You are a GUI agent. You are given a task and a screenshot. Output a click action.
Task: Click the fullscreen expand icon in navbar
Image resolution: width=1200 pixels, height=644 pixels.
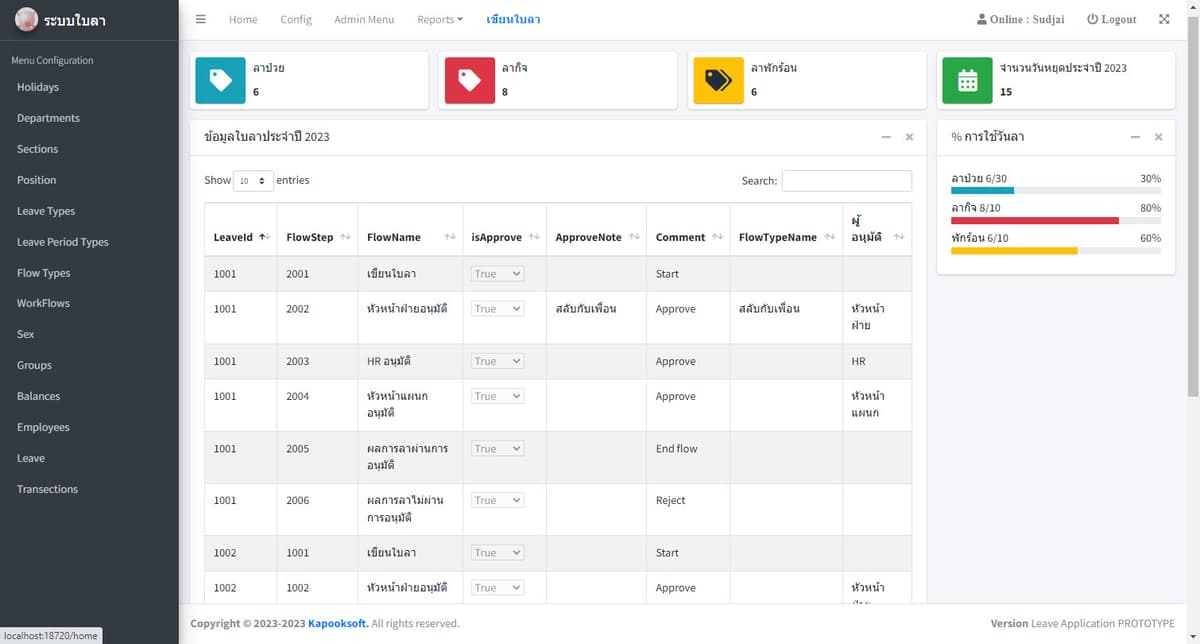[1164, 19]
